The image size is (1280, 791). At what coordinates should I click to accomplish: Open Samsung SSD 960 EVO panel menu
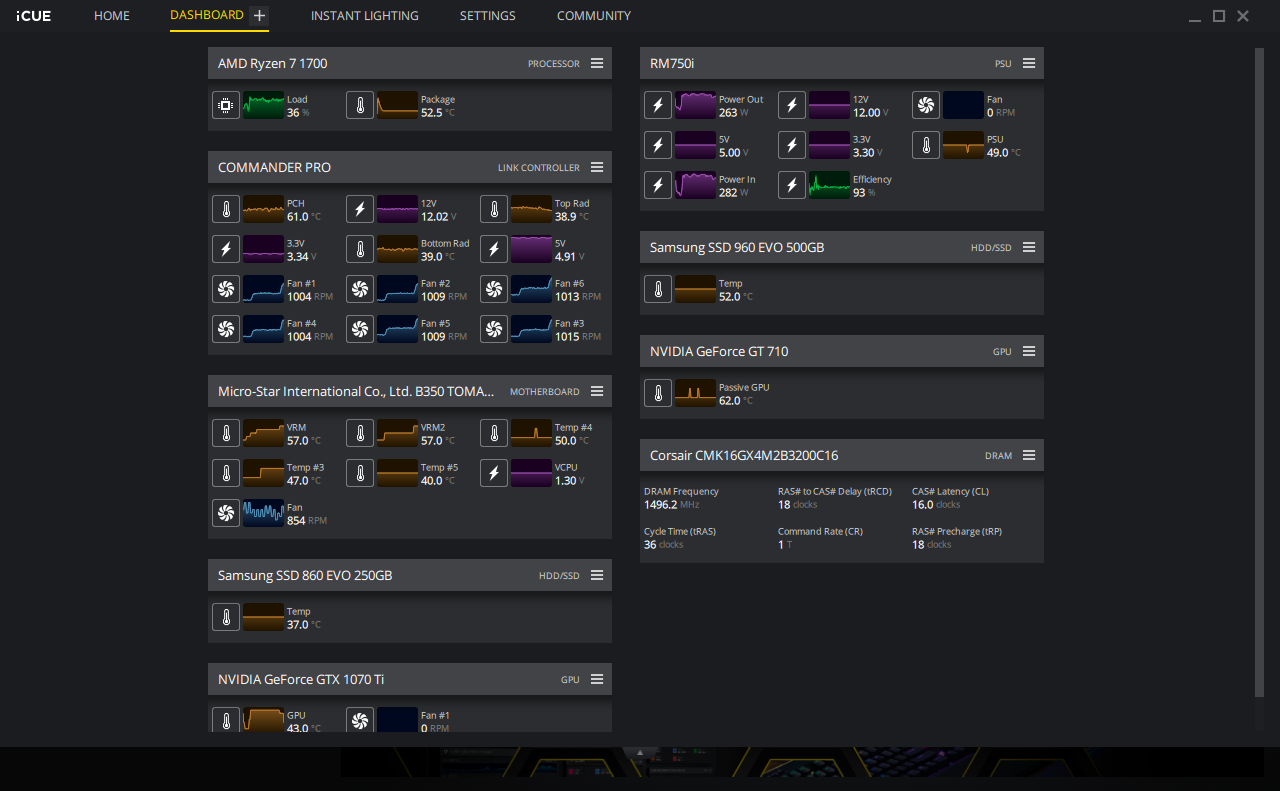pos(1029,247)
